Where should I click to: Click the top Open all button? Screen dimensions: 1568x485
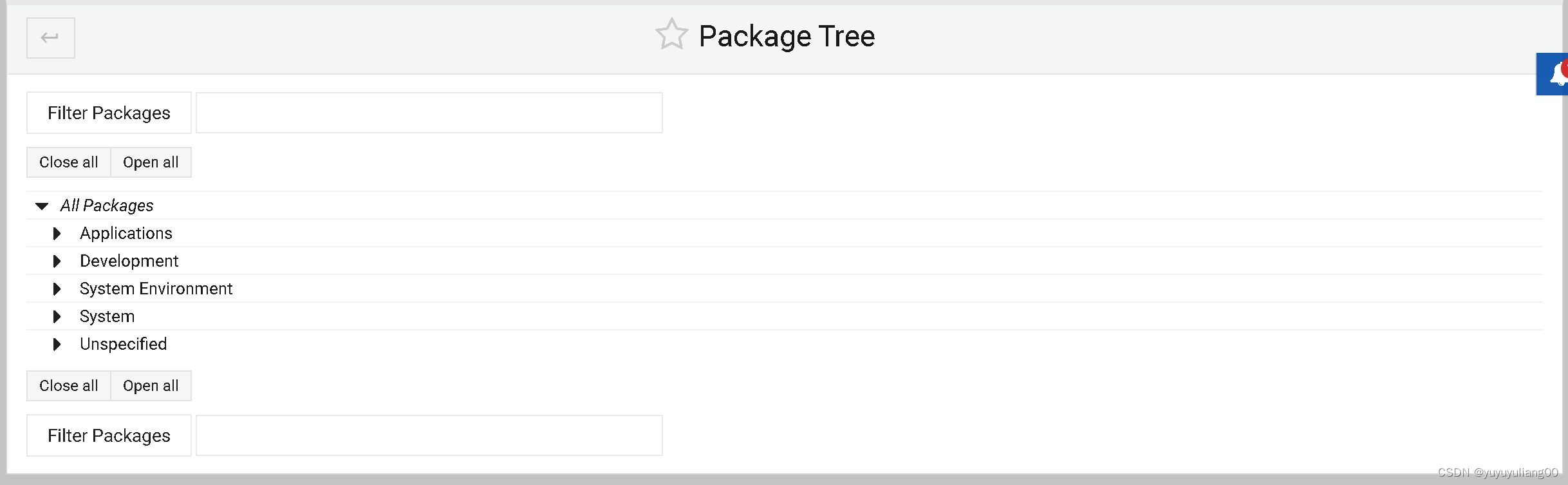[151, 162]
